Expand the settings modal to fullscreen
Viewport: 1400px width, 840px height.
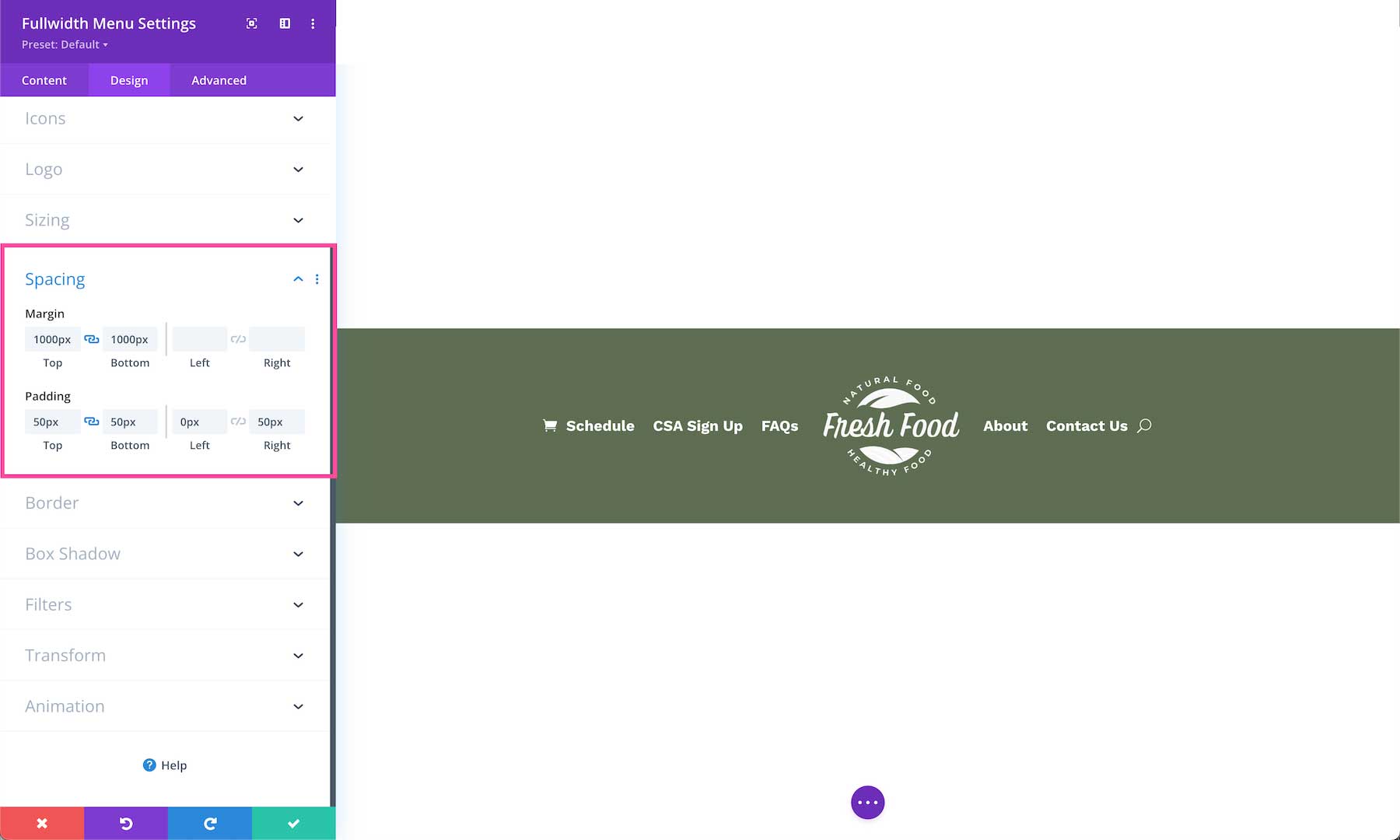251,23
